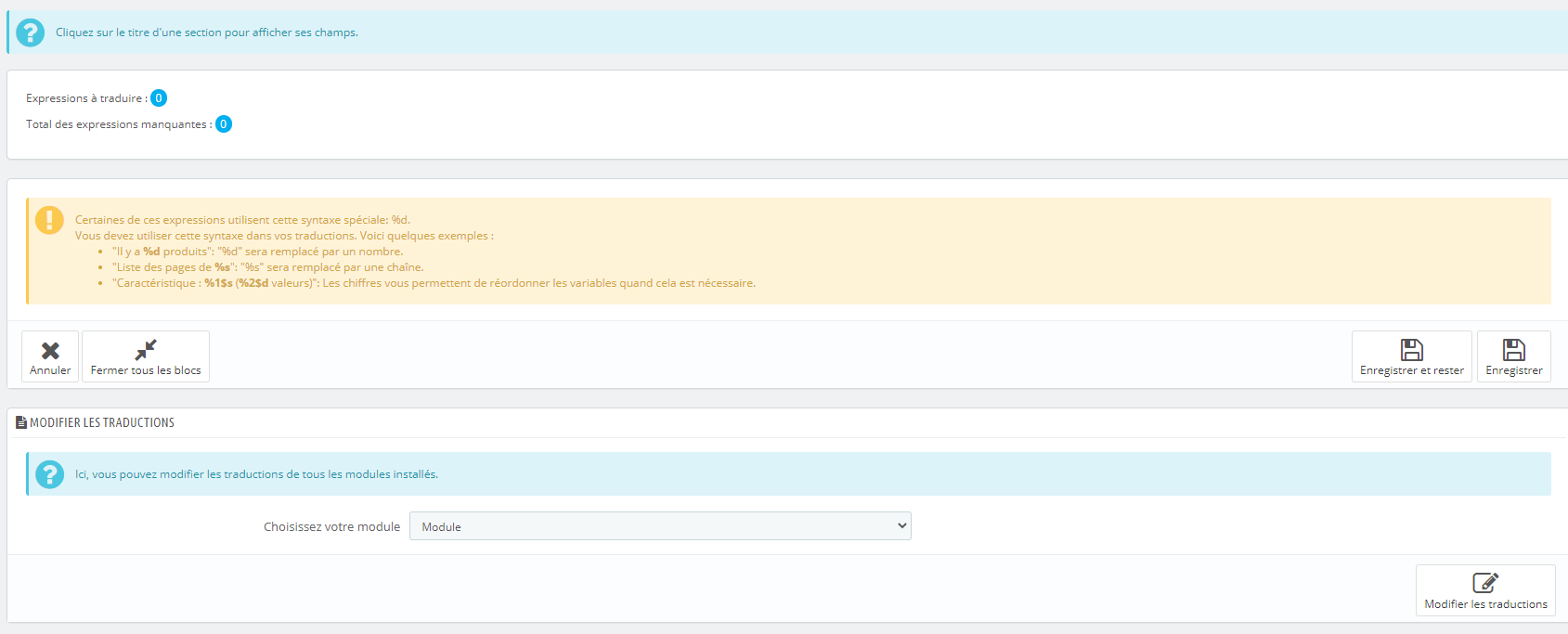Click the question mark icon in top info bar
1568x634 pixels.
[x=31, y=32]
